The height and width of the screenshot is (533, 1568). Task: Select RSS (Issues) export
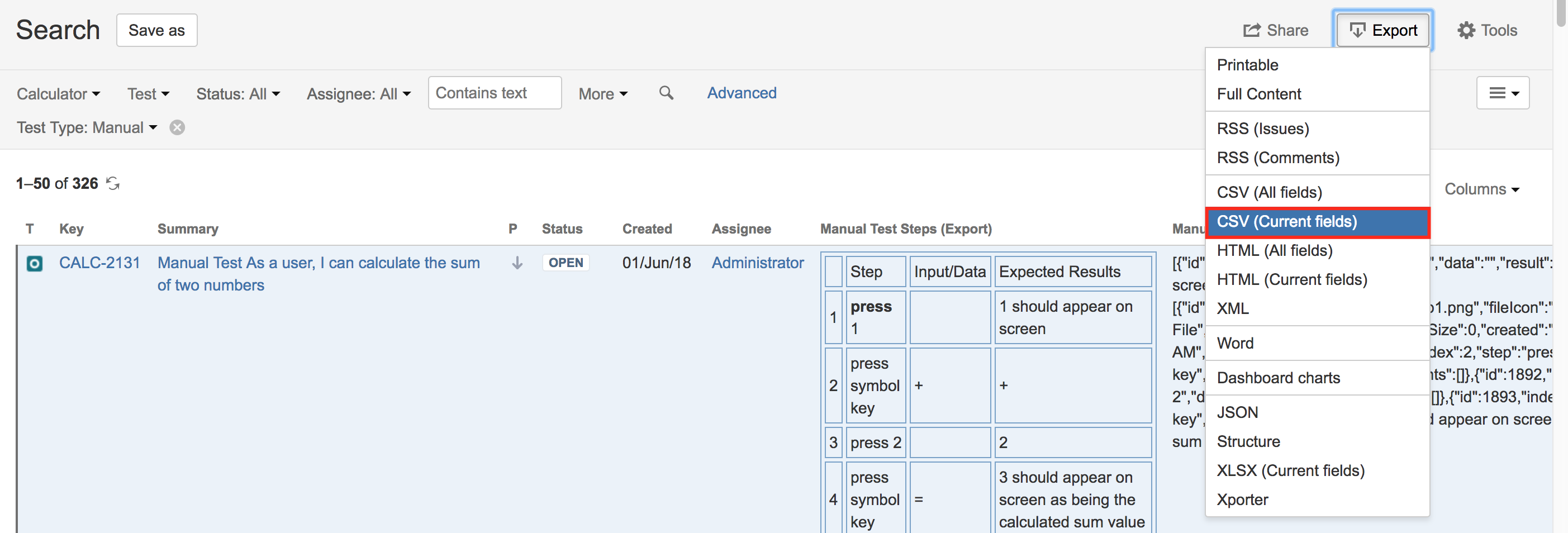pyautogui.click(x=1317, y=129)
